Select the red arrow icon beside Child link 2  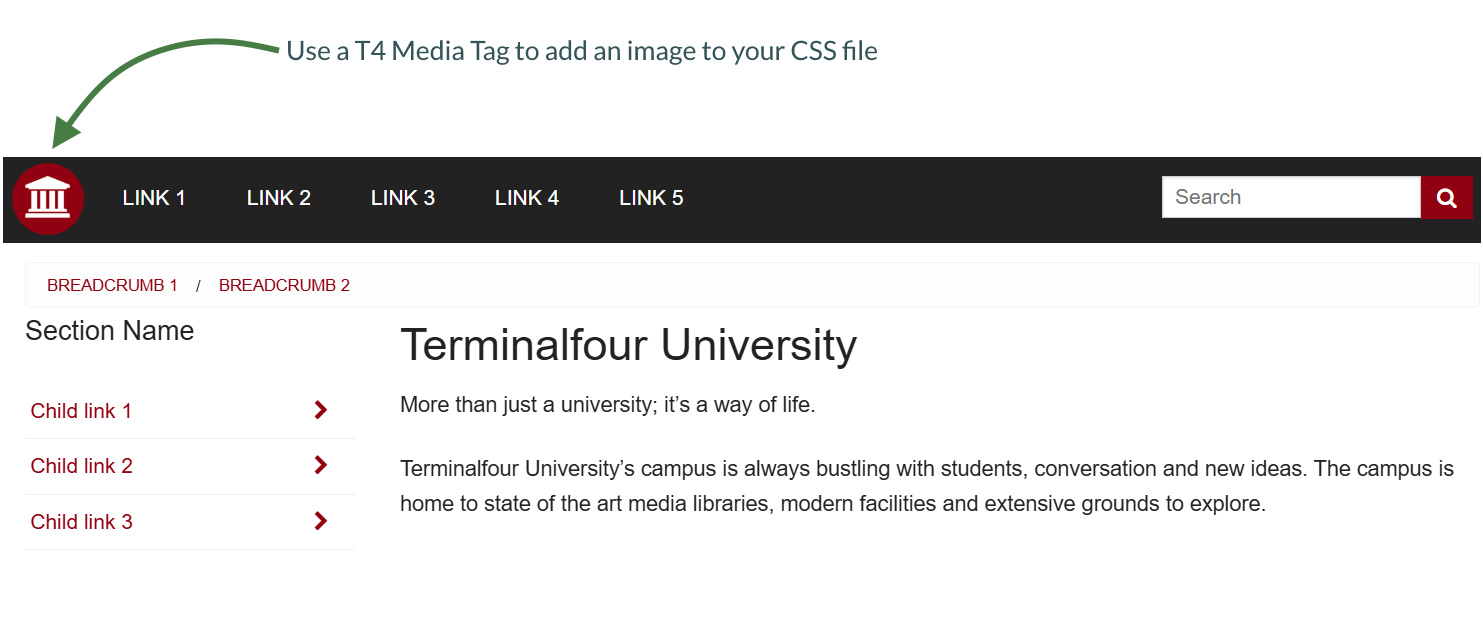click(320, 465)
